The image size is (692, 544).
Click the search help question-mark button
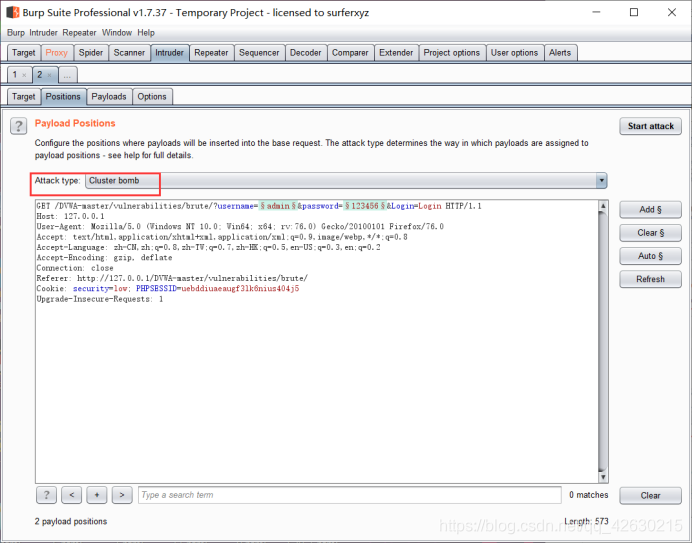click(46, 495)
